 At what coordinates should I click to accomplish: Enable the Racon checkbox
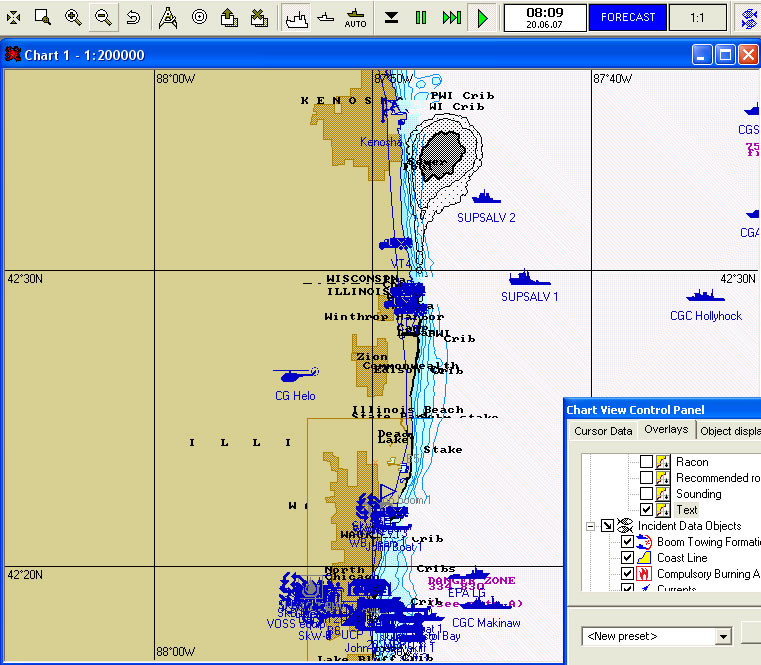pyautogui.click(x=646, y=462)
